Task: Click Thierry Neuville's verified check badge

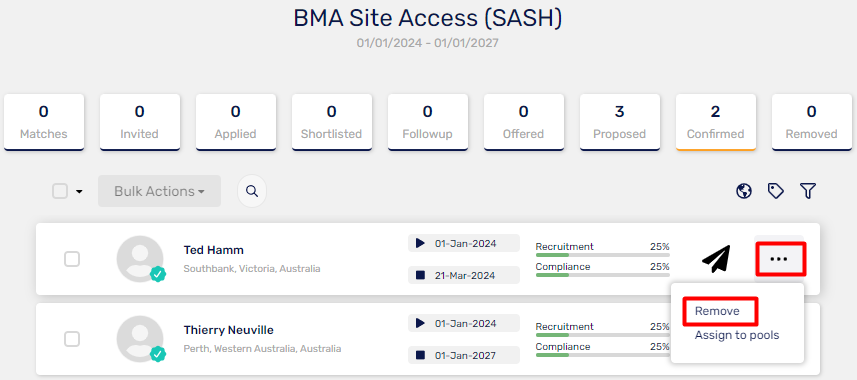Action: pos(158,354)
